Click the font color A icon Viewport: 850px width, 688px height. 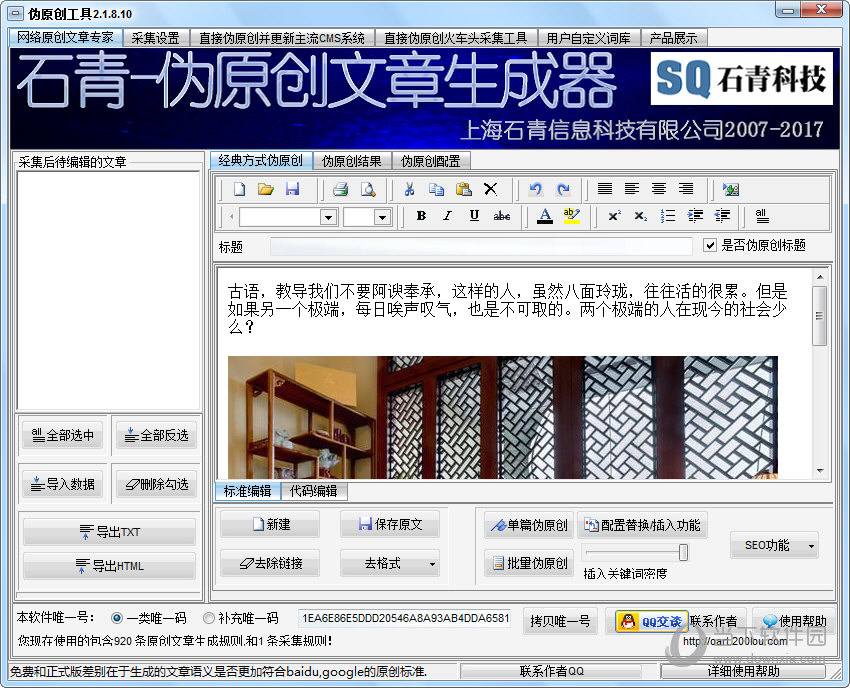click(x=545, y=216)
